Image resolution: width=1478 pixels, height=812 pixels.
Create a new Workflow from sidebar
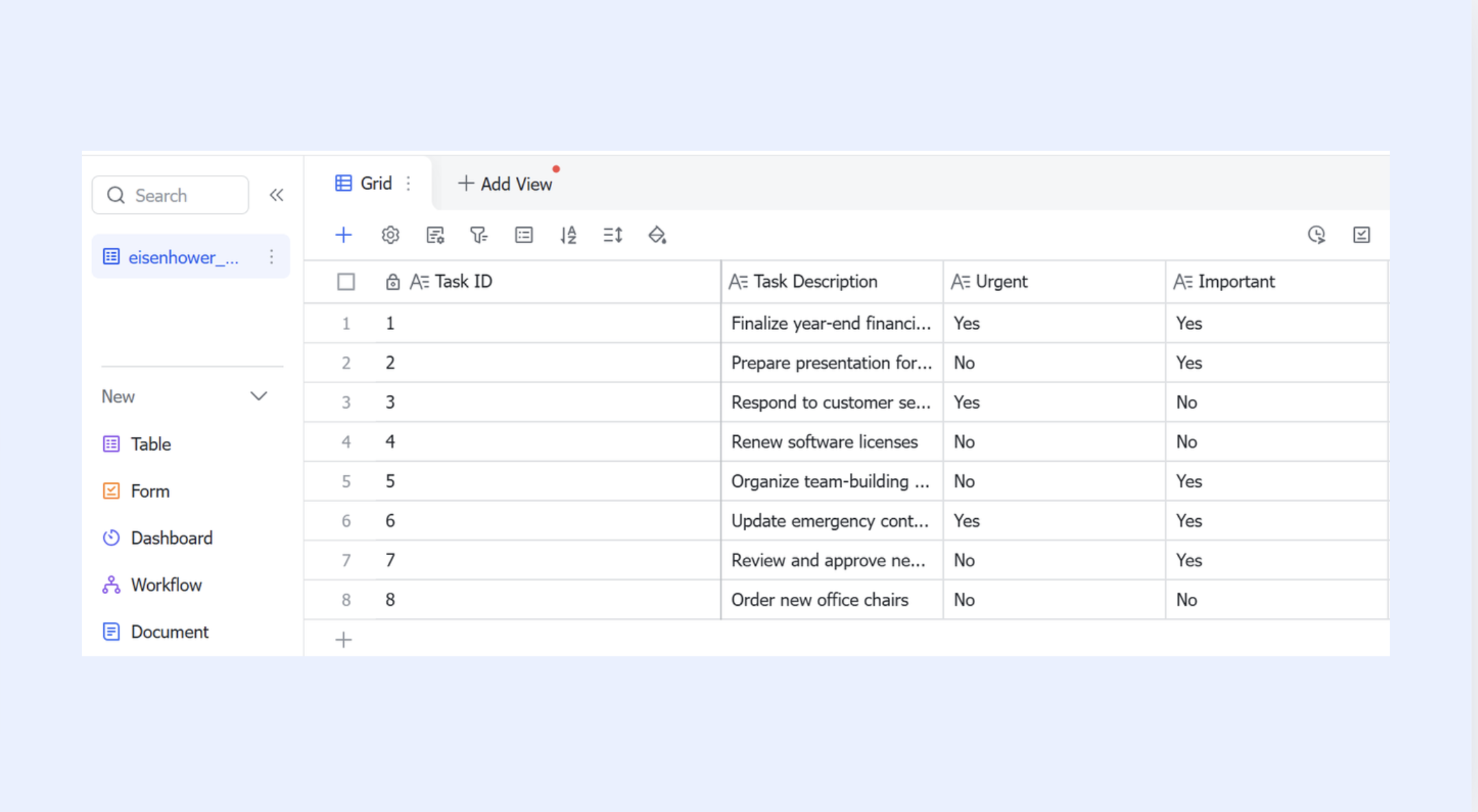click(x=152, y=584)
